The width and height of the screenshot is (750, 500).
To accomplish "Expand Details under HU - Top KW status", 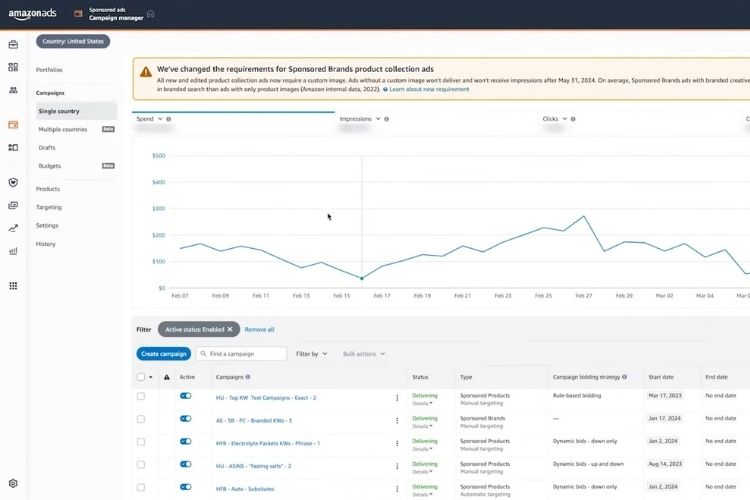I will pos(422,403).
